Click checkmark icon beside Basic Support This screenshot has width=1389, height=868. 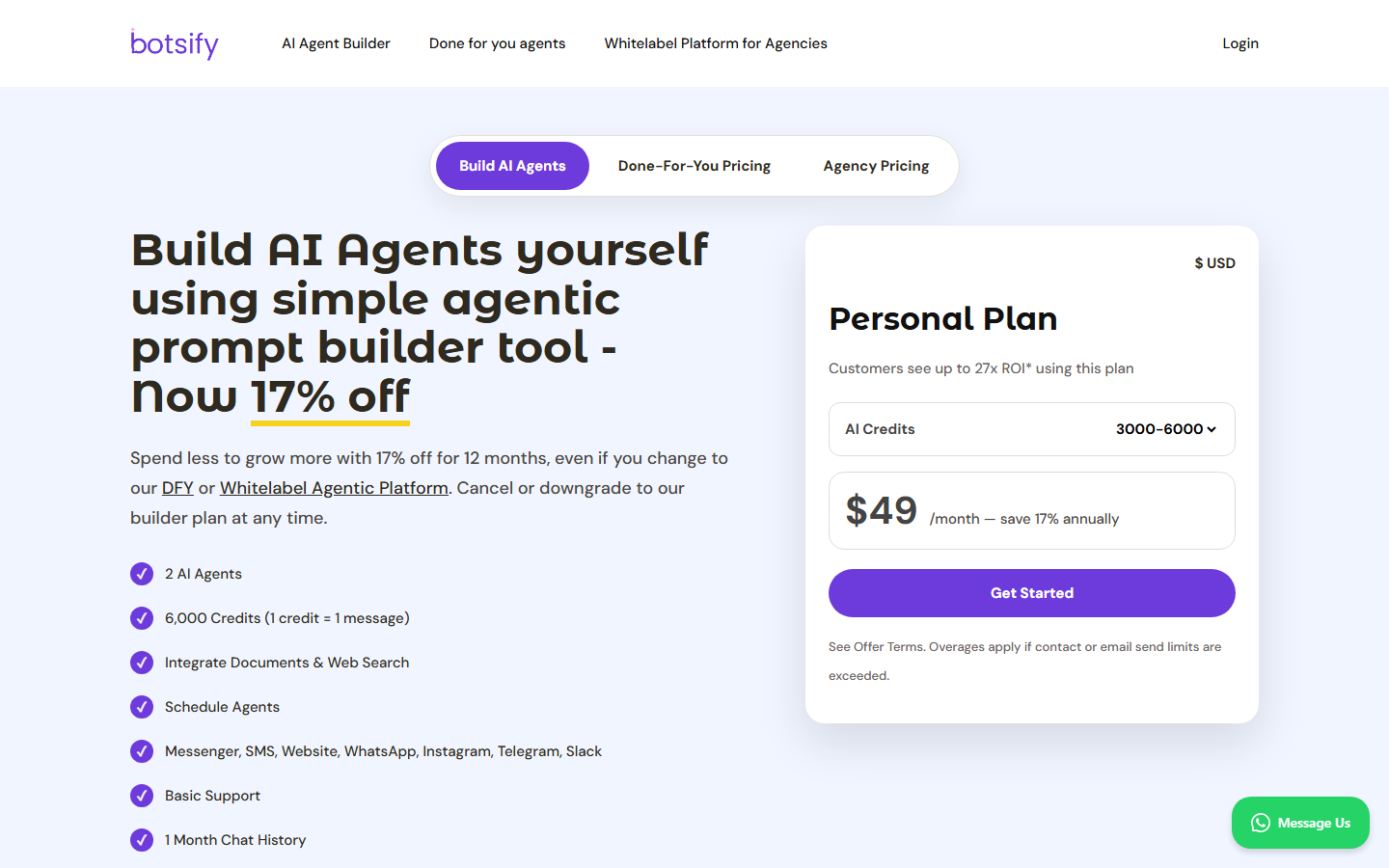coord(142,796)
